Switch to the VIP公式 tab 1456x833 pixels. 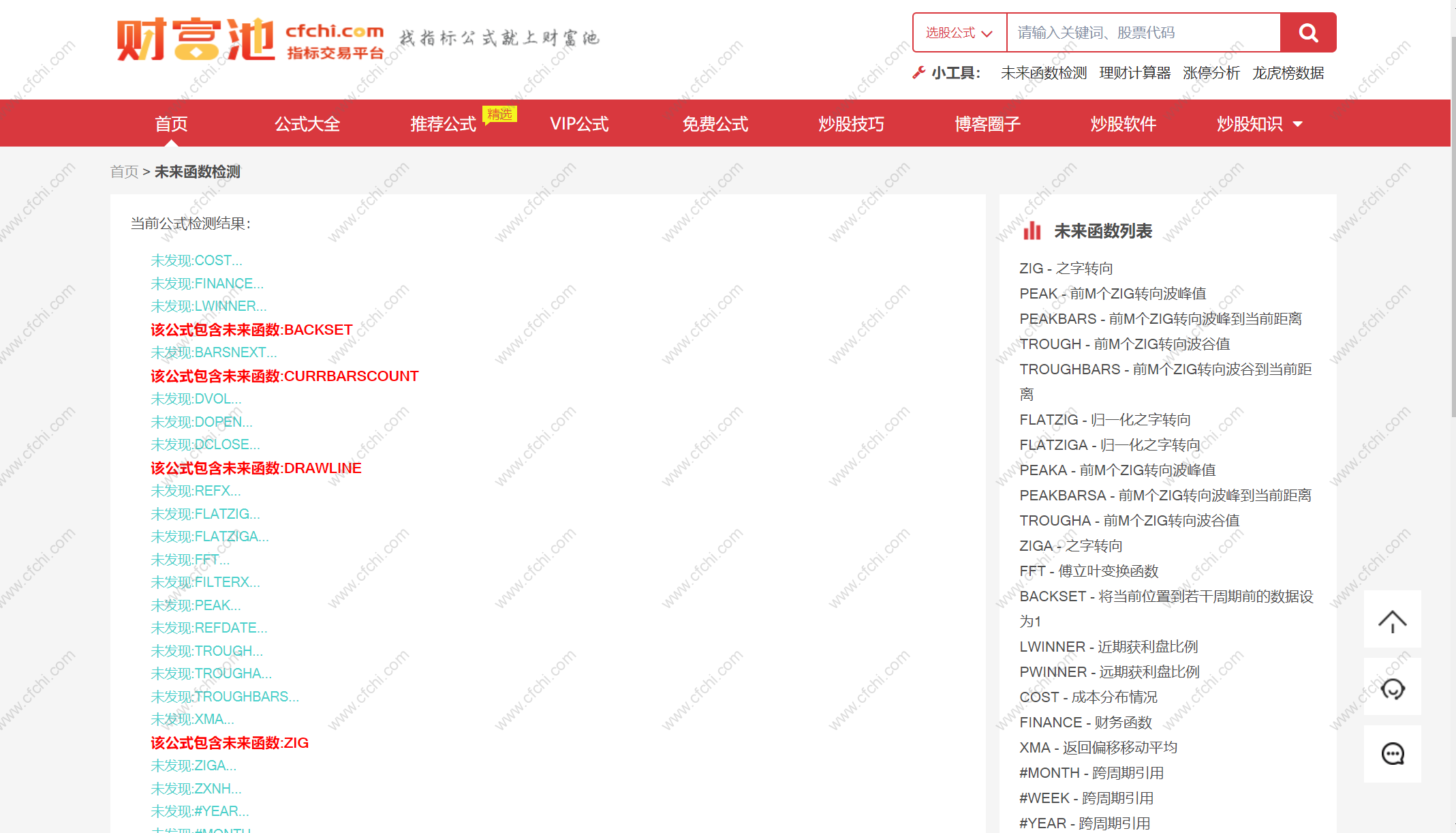pyautogui.click(x=579, y=124)
